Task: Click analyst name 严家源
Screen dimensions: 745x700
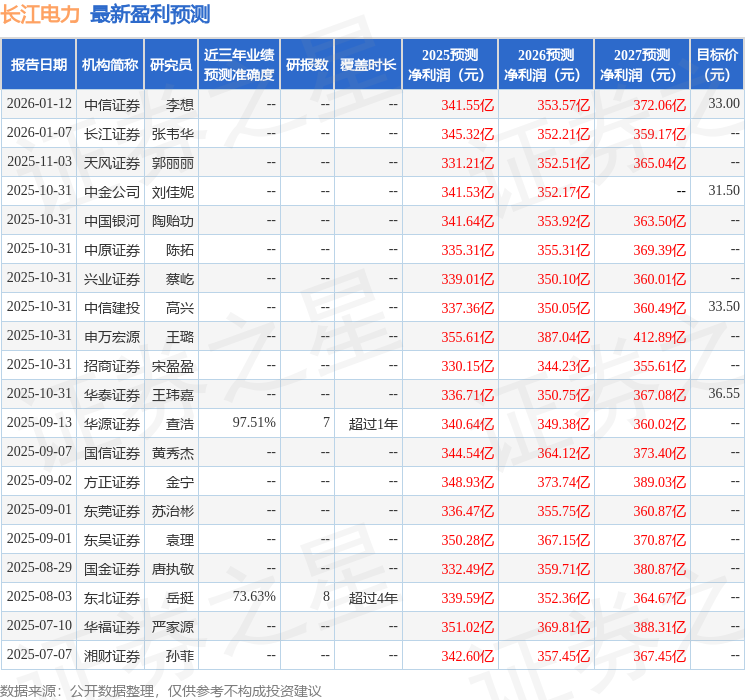Action: 172,627
